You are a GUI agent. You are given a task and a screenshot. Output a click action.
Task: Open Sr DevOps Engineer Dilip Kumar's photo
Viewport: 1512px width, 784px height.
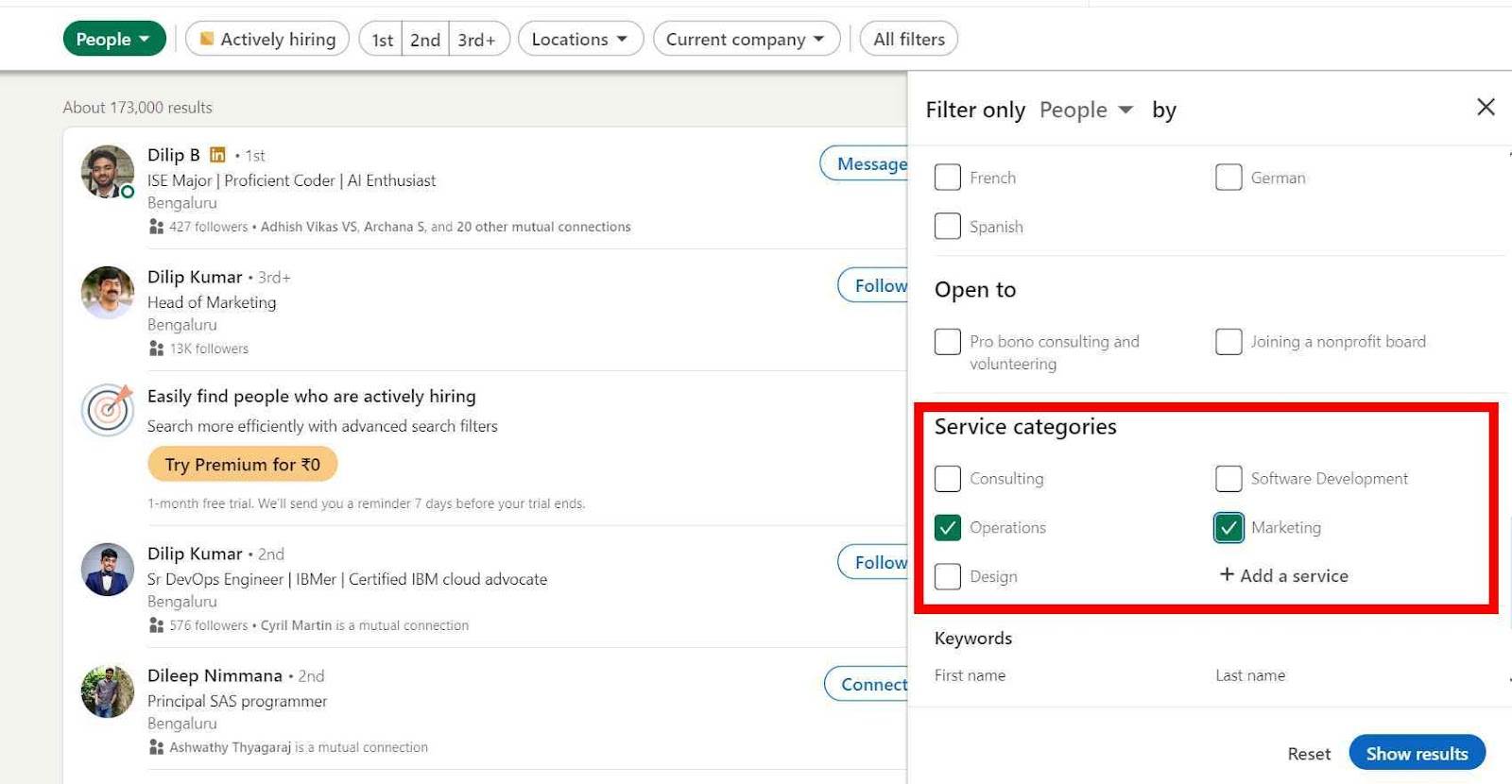click(108, 570)
